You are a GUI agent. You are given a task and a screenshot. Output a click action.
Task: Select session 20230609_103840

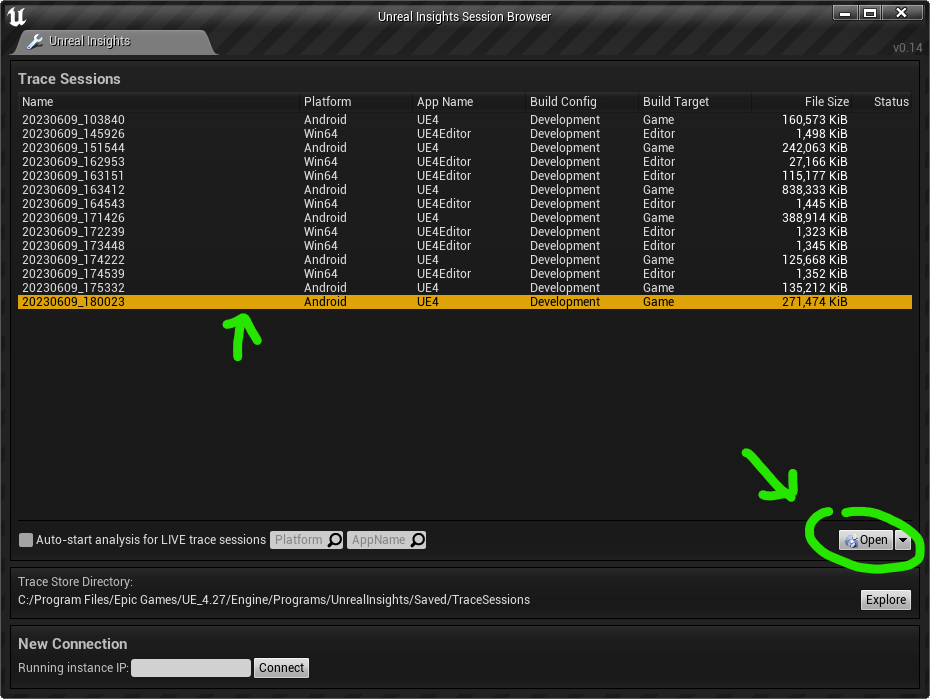pyautogui.click(x=465, y=120)
